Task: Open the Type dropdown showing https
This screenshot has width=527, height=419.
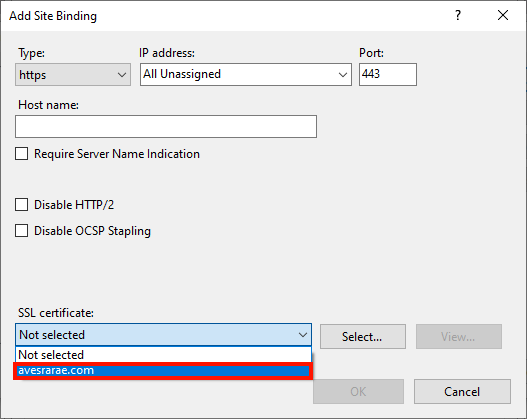Action: (x=73, y=75)
